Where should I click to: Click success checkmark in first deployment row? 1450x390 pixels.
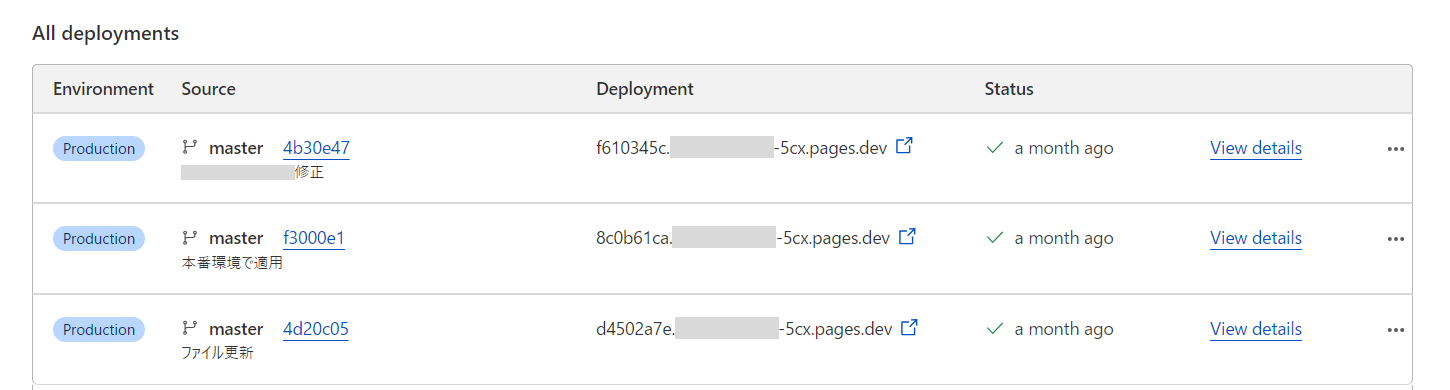point(995,148)
